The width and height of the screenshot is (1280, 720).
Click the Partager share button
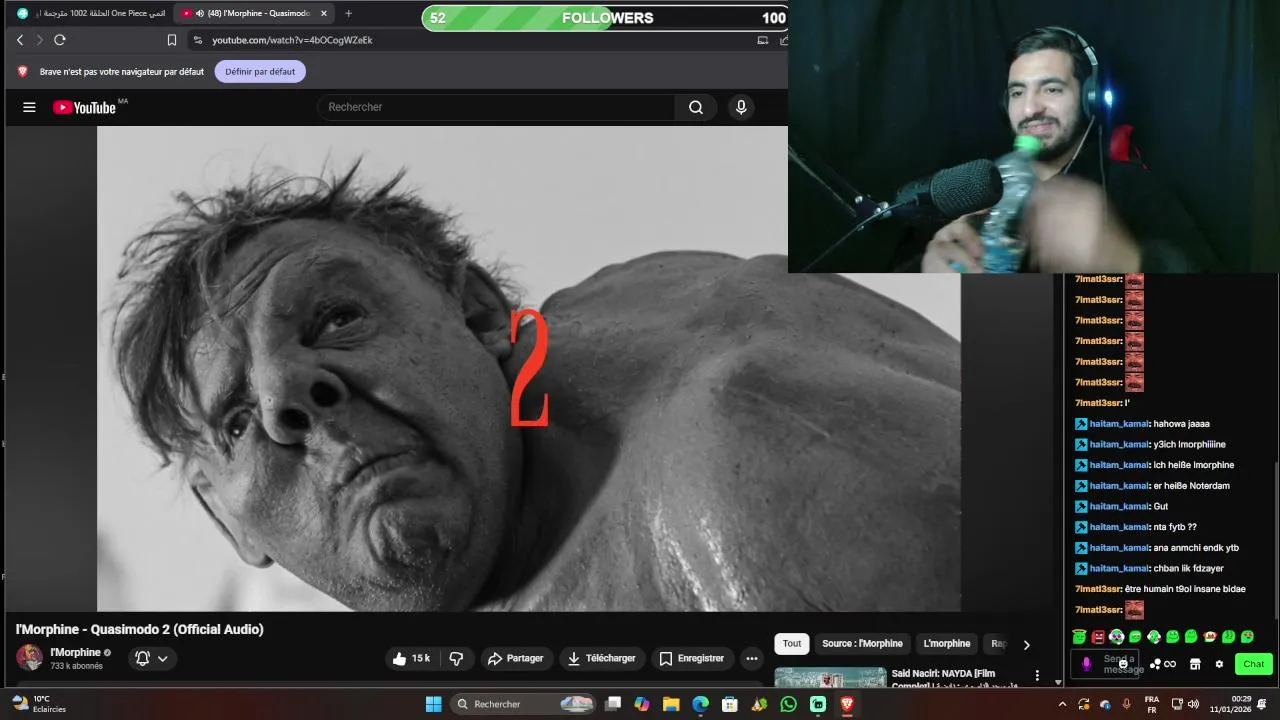click(515, 658)
